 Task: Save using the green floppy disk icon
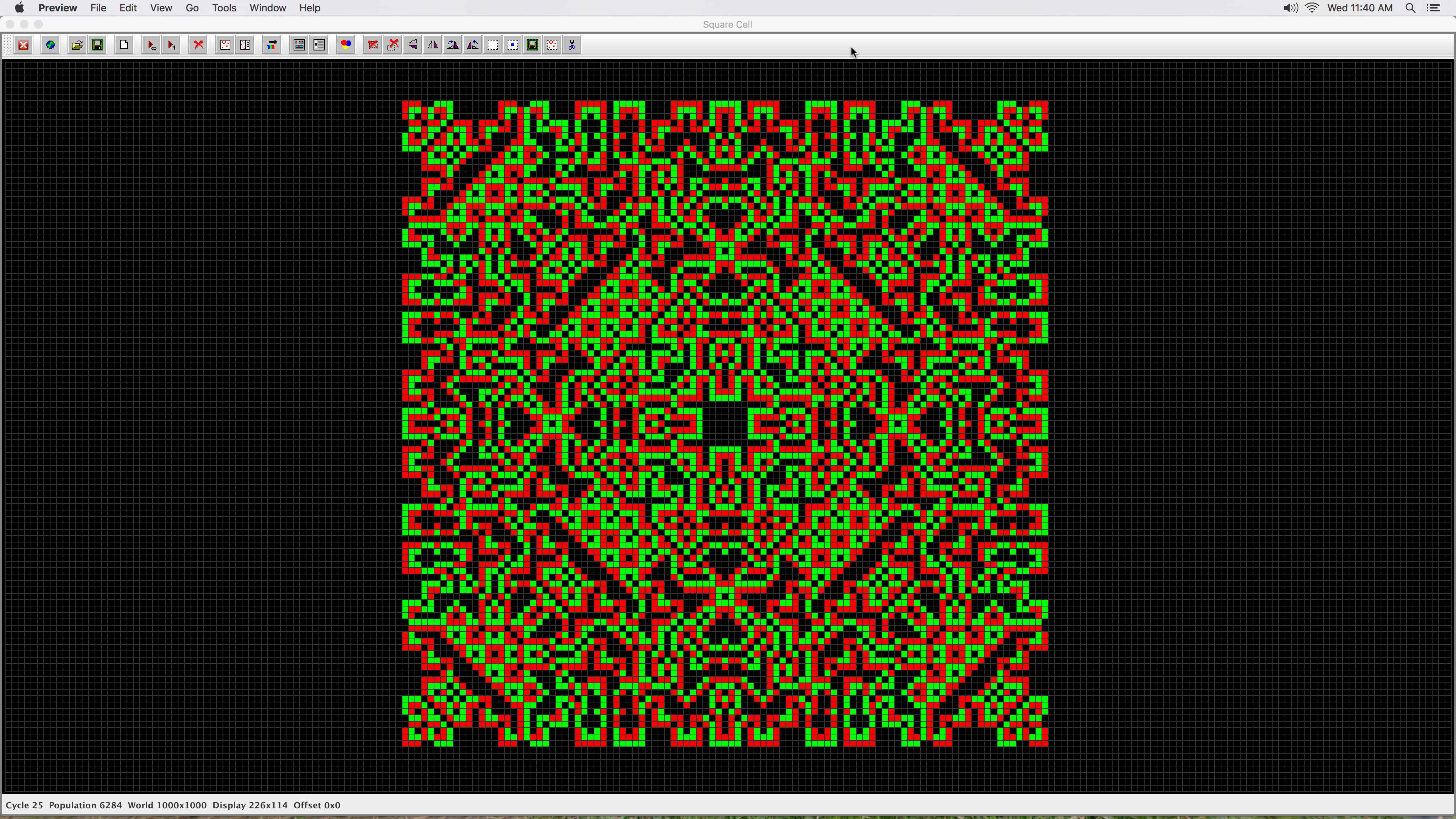click(97, 45)
